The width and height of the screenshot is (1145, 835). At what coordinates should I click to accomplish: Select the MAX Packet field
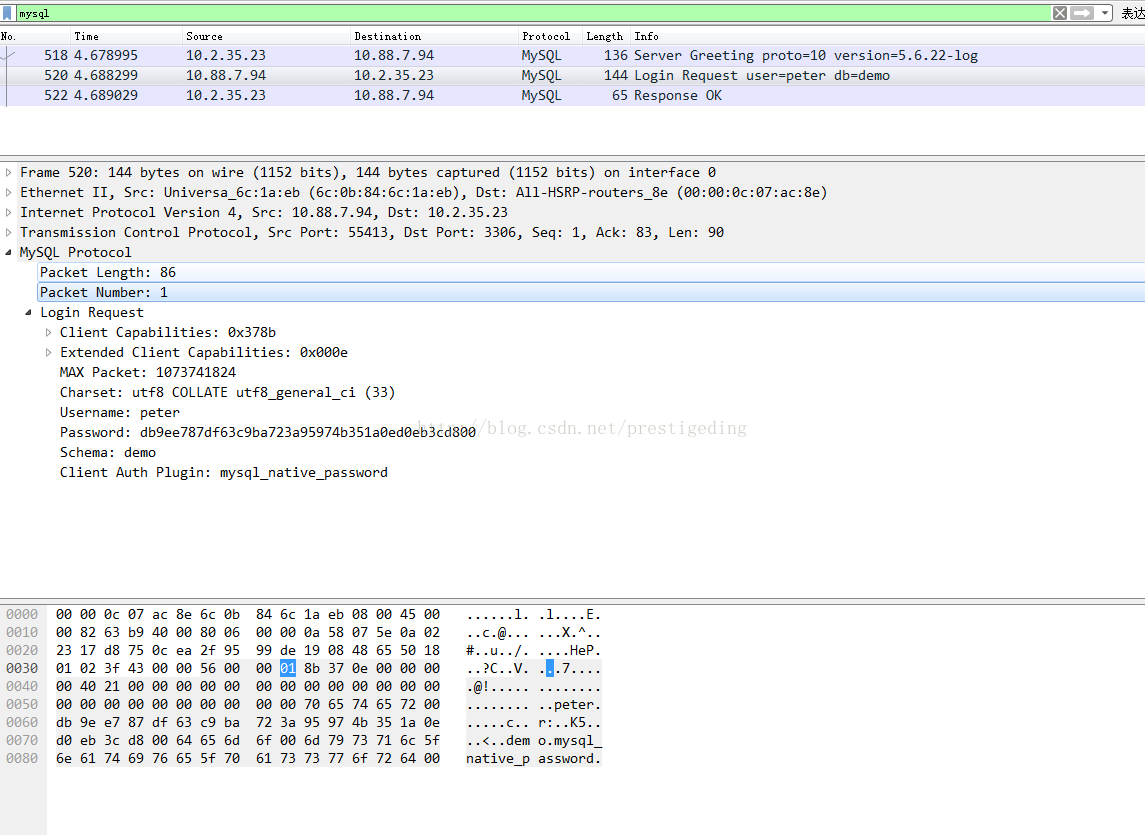pyautogui.click(x=148, y=373)
